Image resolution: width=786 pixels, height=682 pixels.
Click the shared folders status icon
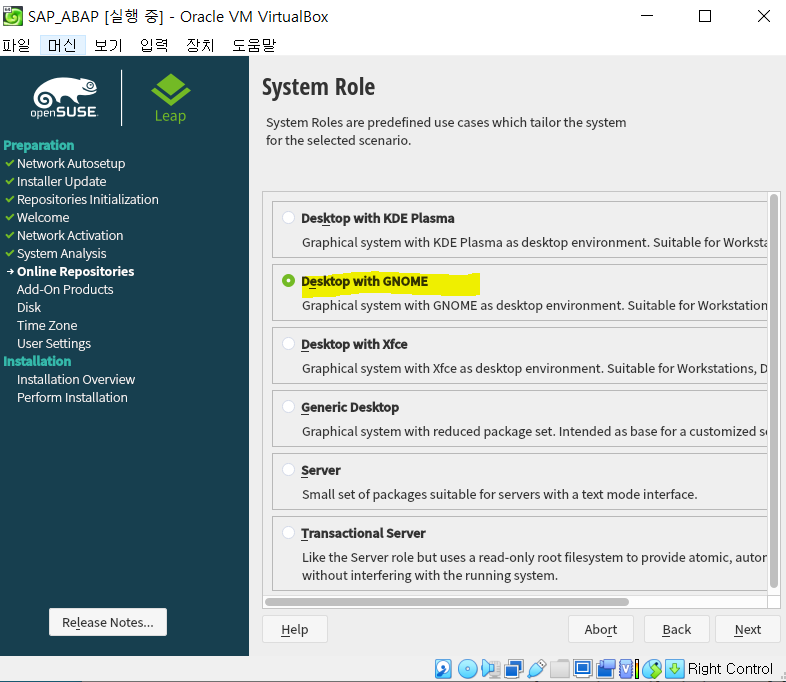pos(559,668)
